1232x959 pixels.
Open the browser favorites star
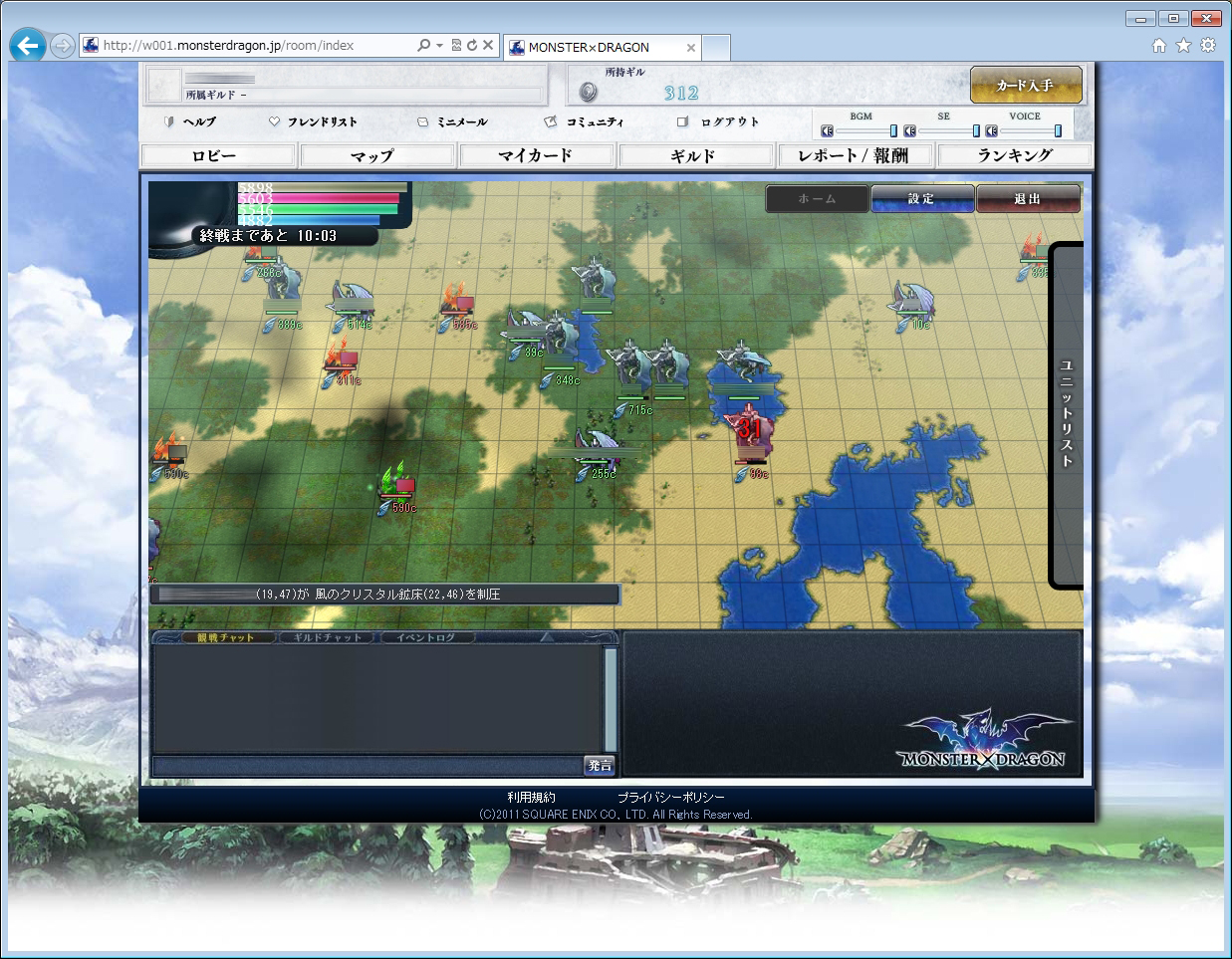pyautogui.click(x=1183, y=45)
